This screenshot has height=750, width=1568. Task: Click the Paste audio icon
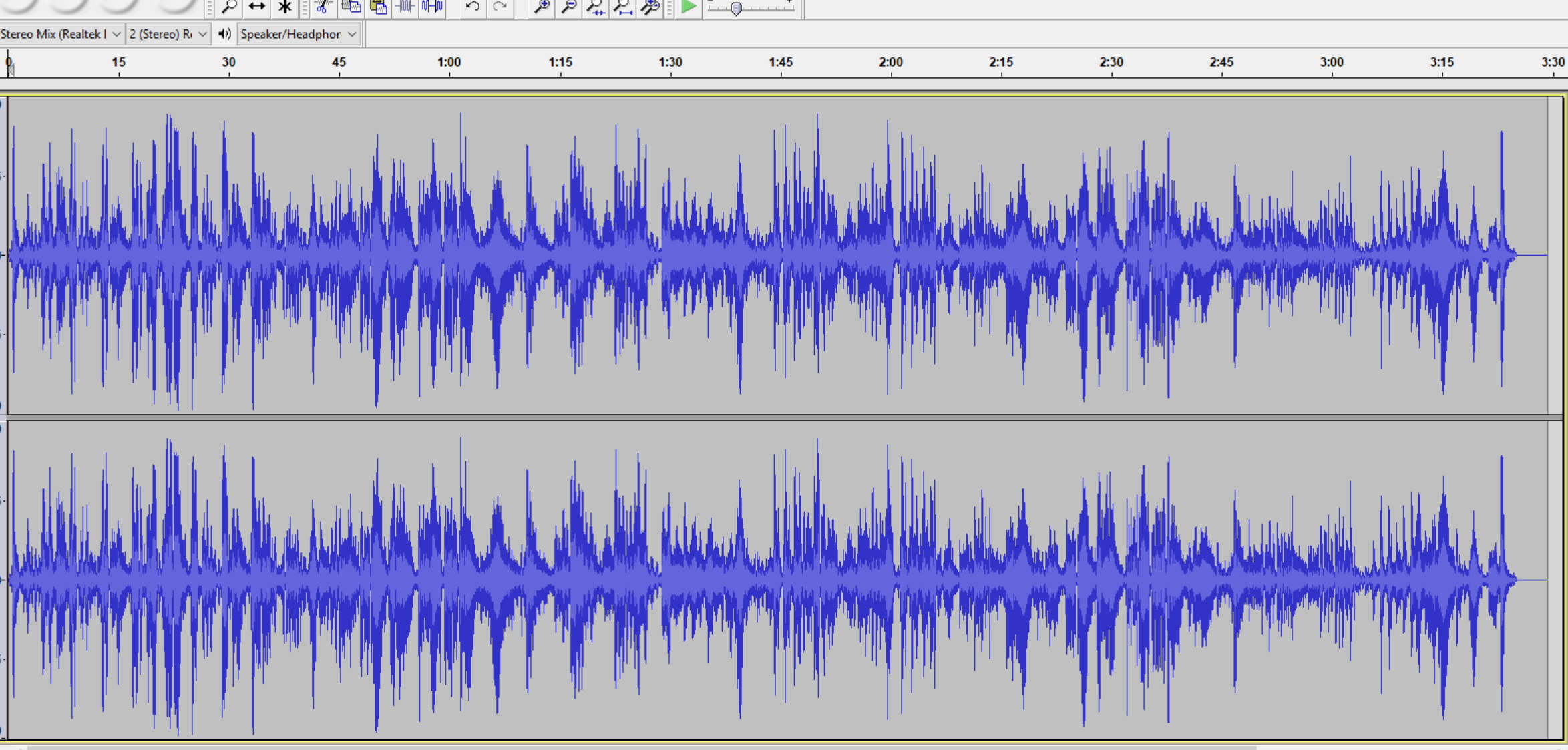tap(378, 7)
